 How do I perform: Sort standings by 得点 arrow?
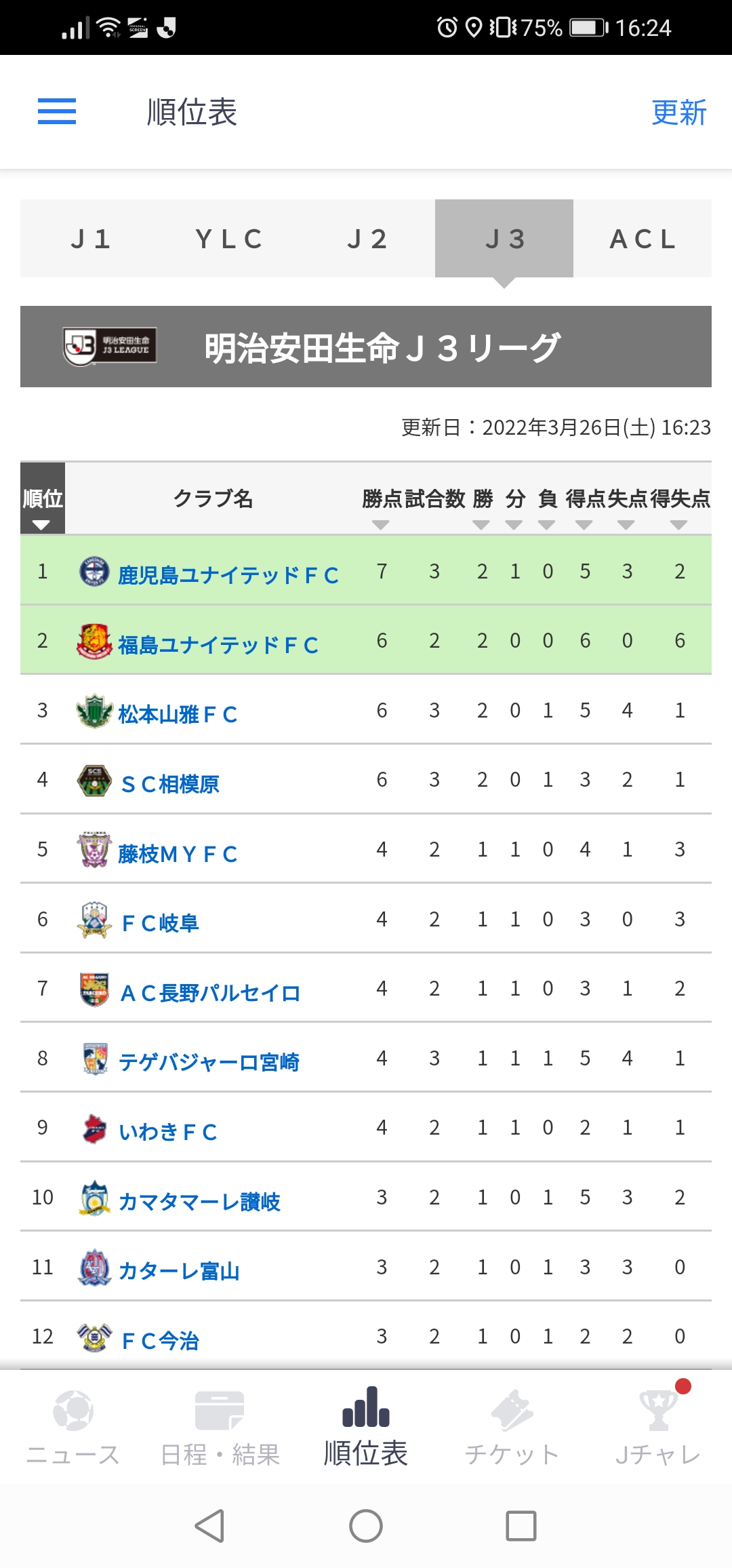584,525
